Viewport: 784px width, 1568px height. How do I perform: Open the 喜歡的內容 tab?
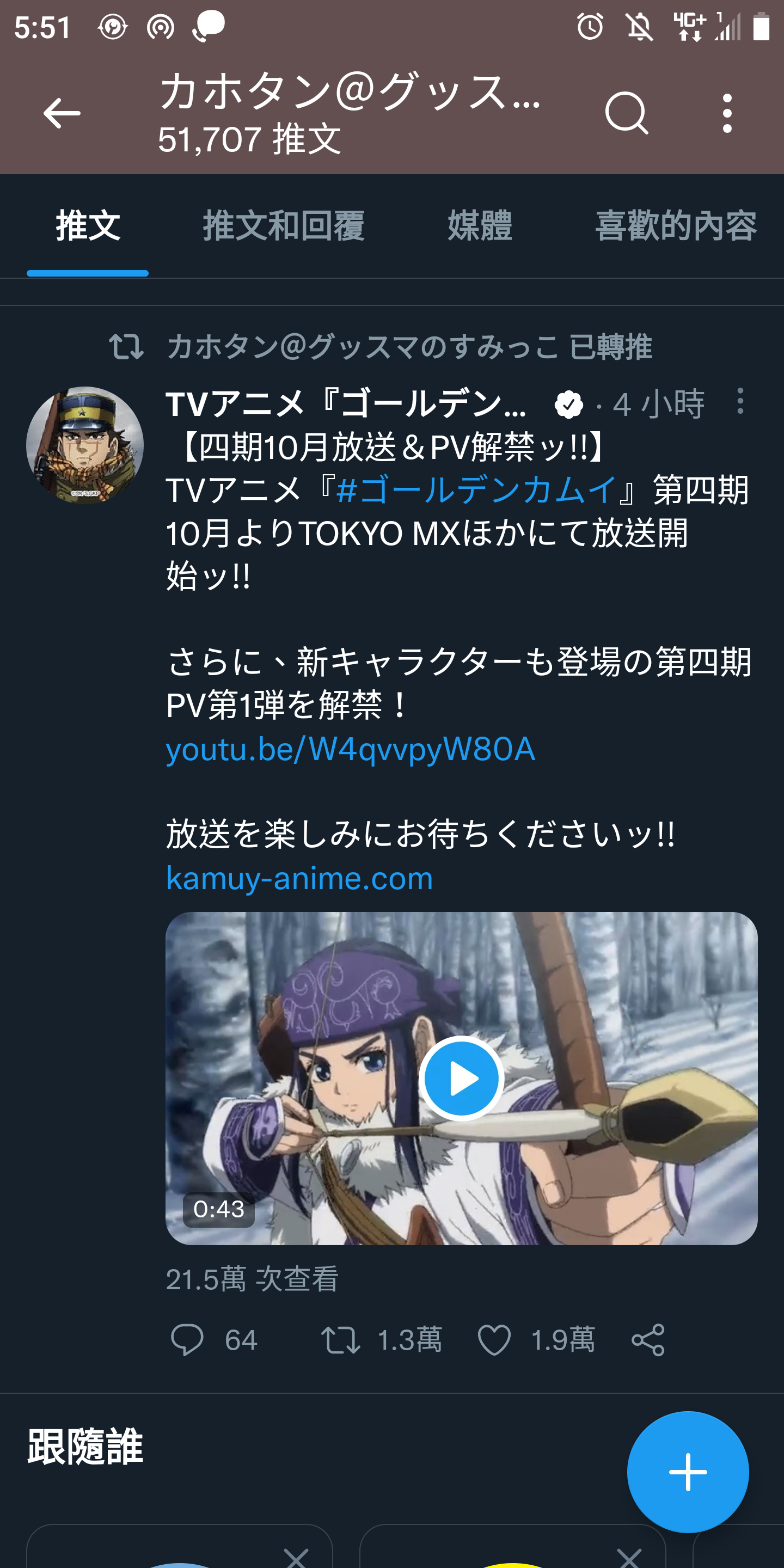[x=676, y=226]
